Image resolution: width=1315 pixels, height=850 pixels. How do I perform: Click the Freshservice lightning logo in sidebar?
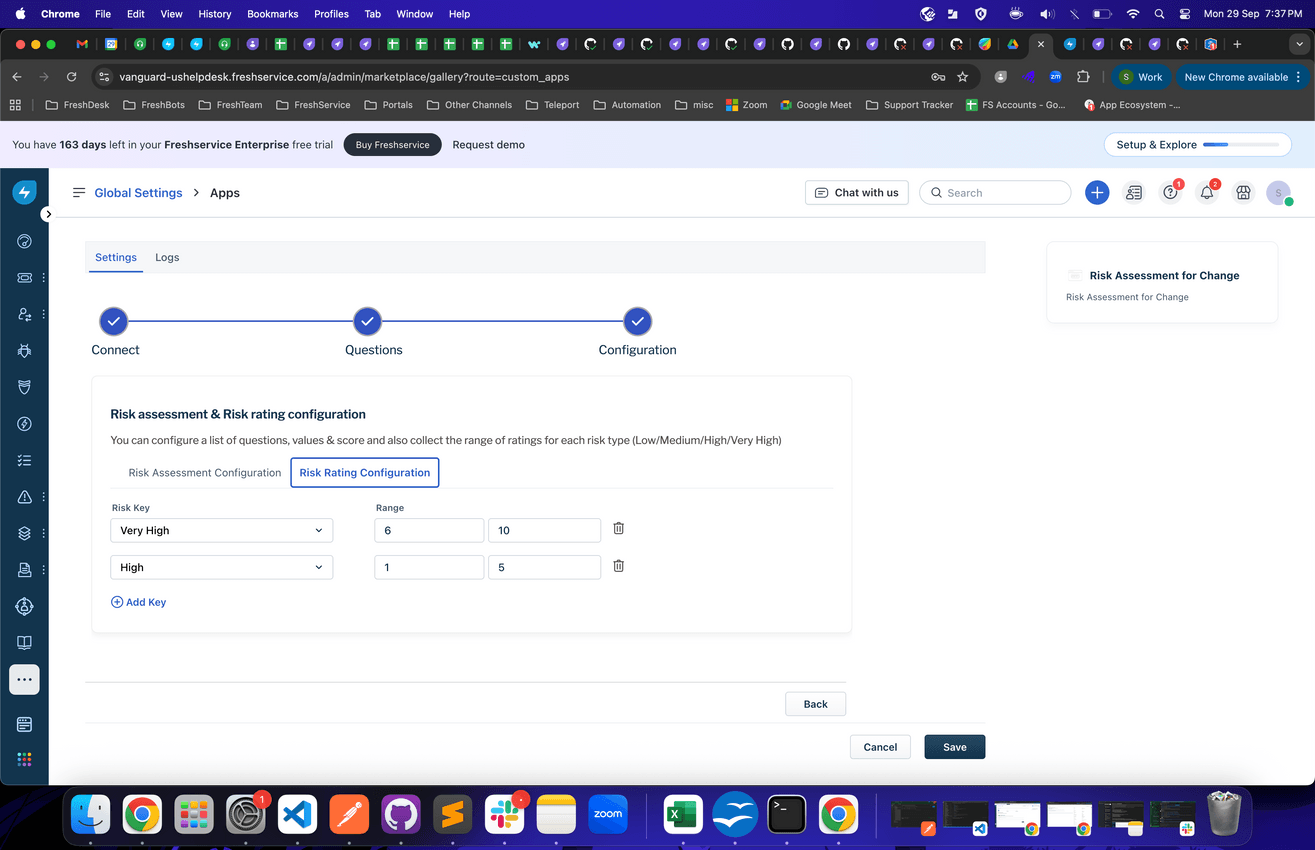click(23, 192)
